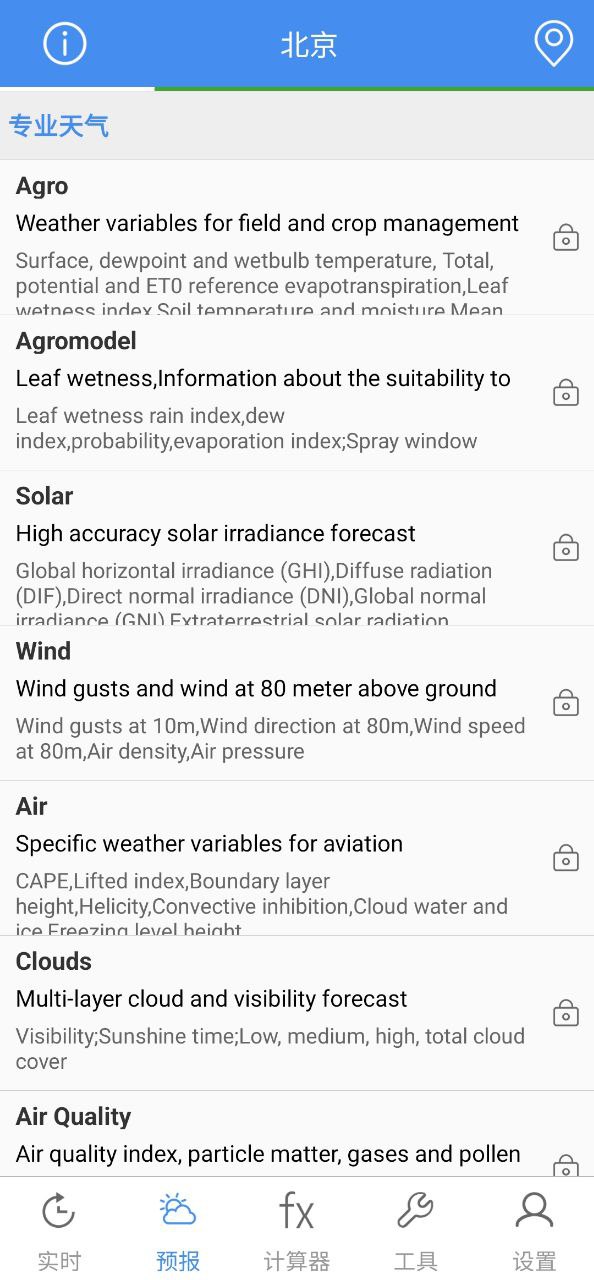Image resolution: width=594 pixels, height=1280 pixels.
Task: Open the Solar irradiance forecast entry
Action: click(297, 548)
